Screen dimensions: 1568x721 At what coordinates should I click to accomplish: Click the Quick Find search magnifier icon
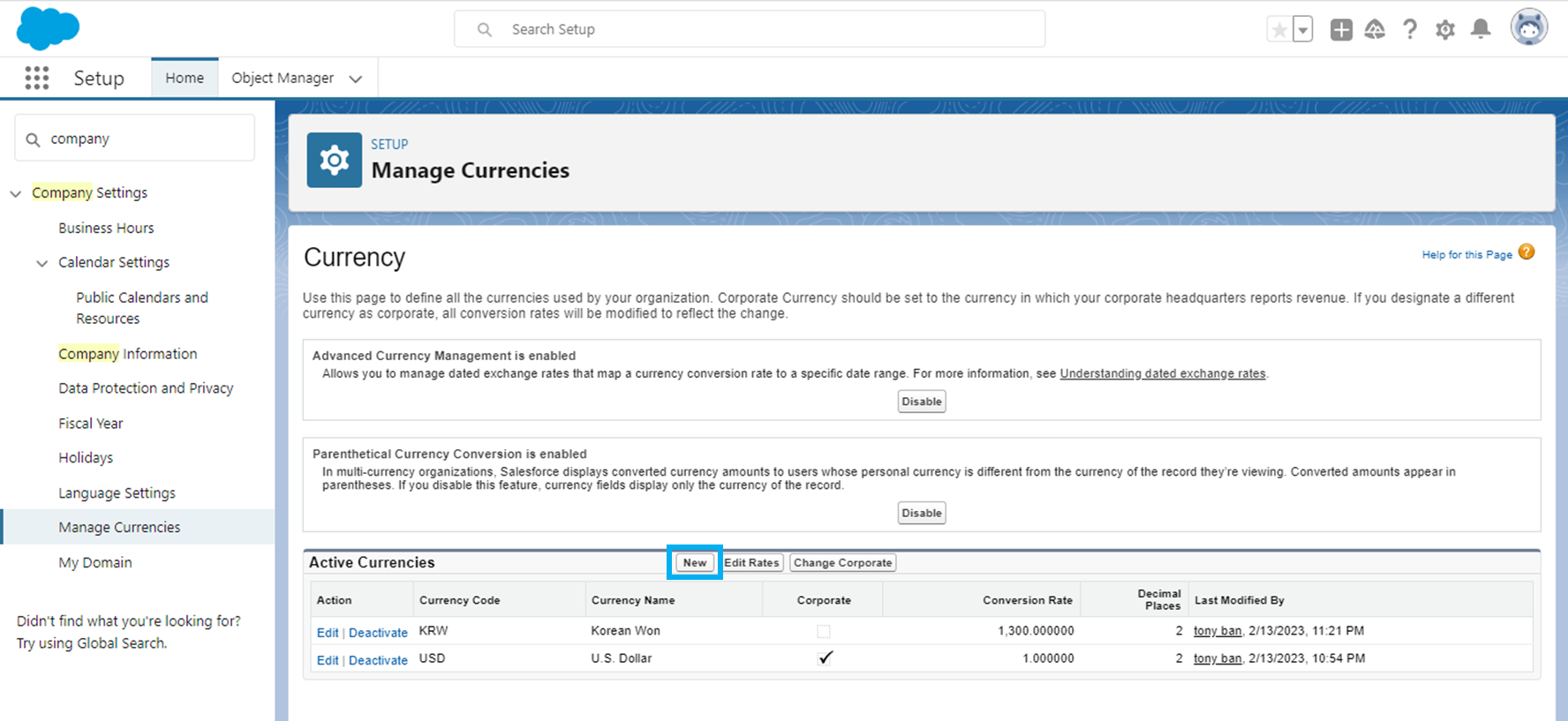pyautogui.click(x=34, y=139)
